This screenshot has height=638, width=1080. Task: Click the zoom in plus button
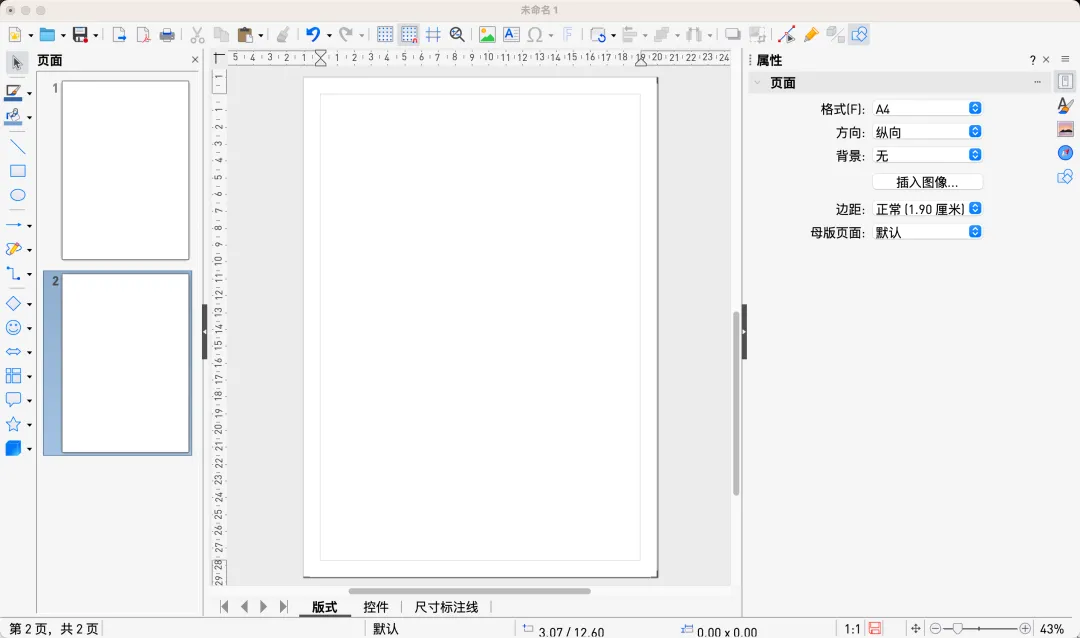1025,628
